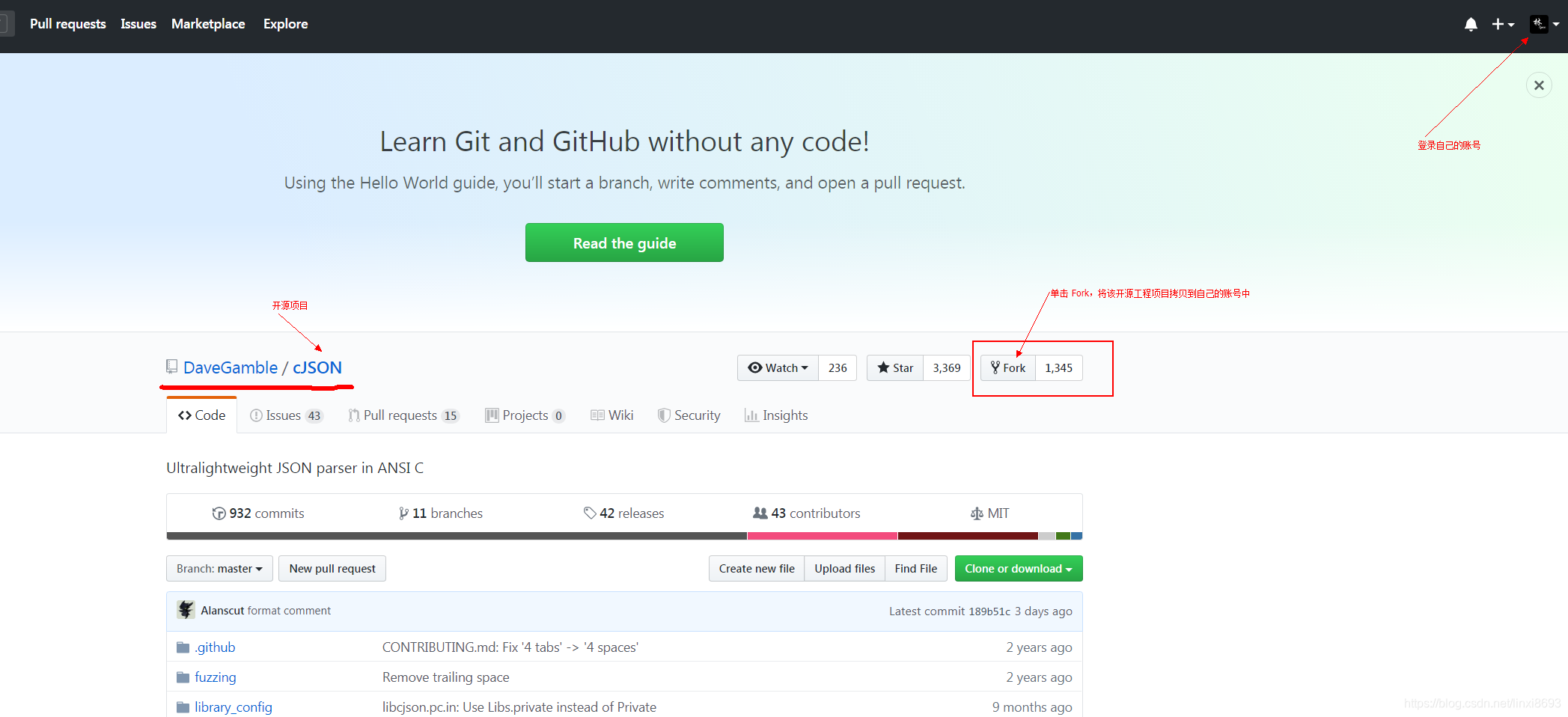
Task: Click the language breakdown color bar
Action: click(x=624, y=536)
